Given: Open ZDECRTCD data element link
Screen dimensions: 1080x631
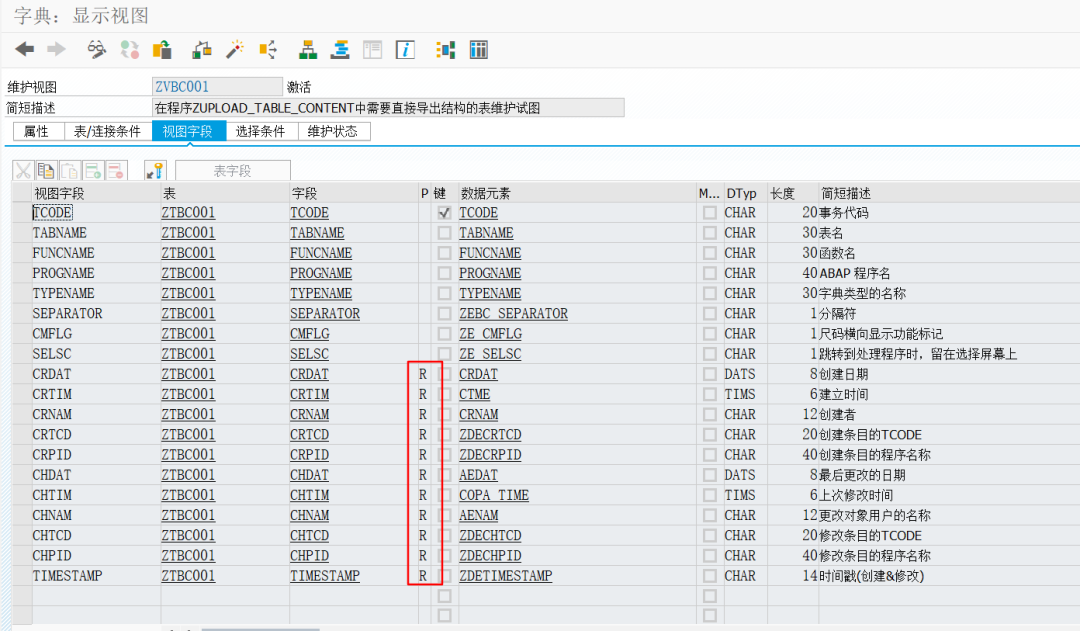Looking at the screenshot, I should (x=490, y=435).
